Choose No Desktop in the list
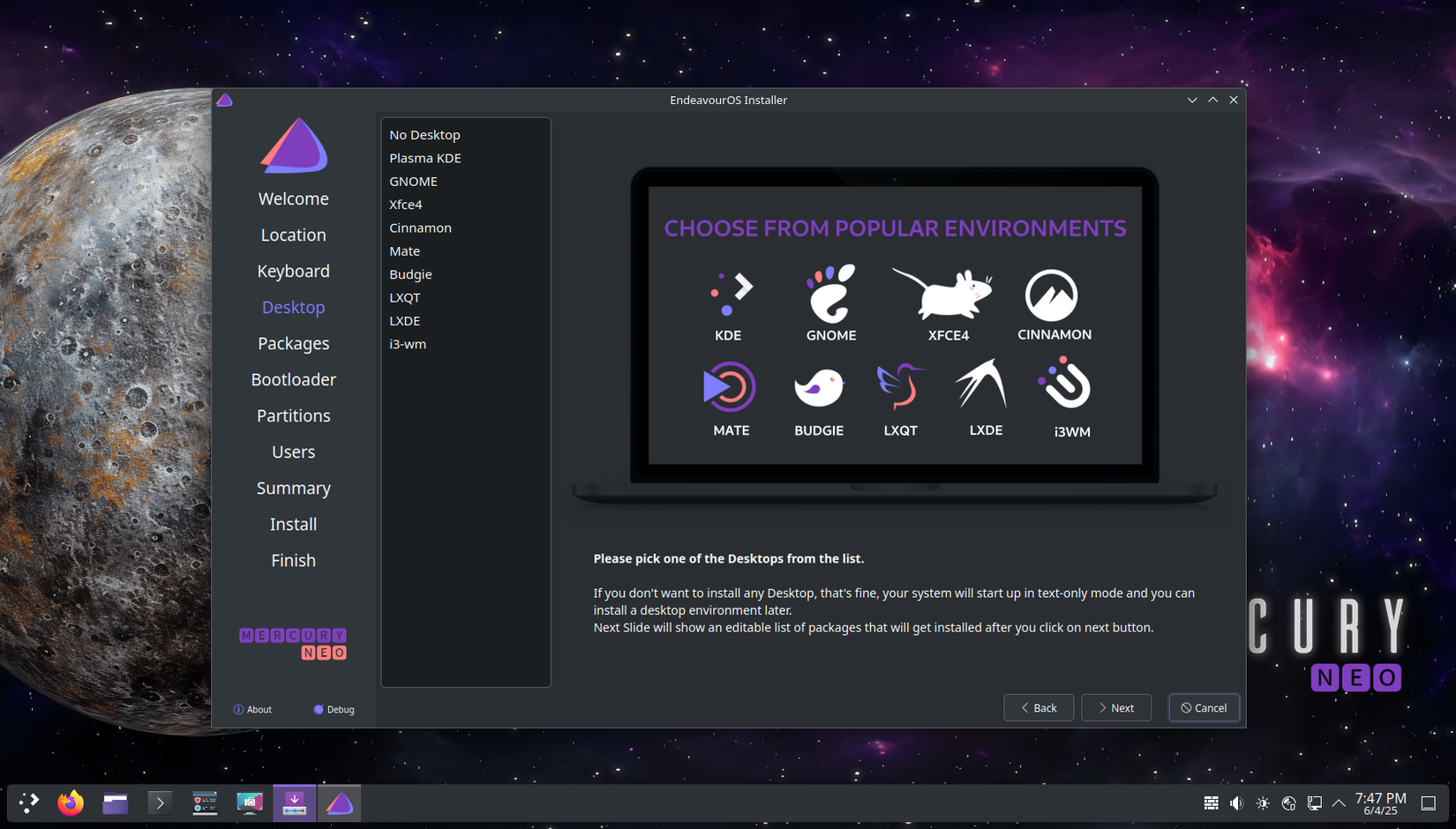 pyautogui.click(x=424, y=134)
